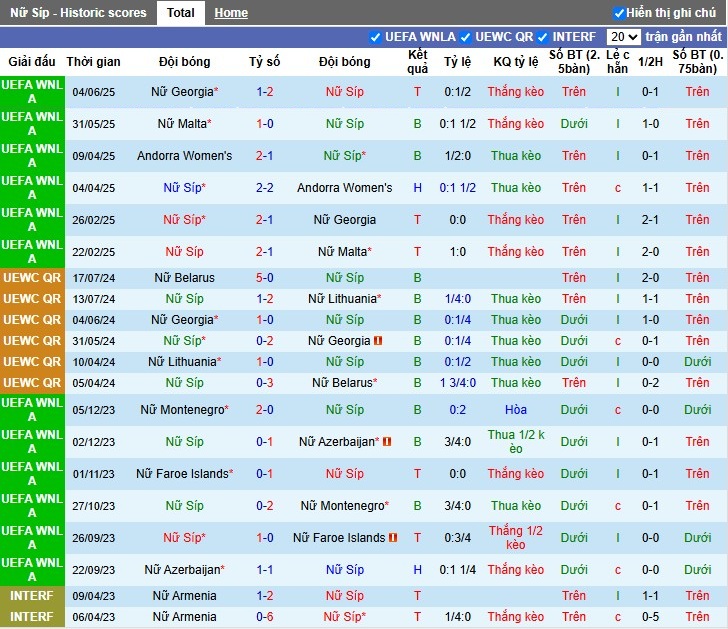This screenshot has width=728, height=629.
Task: Click the Giải đấu column header
Action: (x=32, y=62)
